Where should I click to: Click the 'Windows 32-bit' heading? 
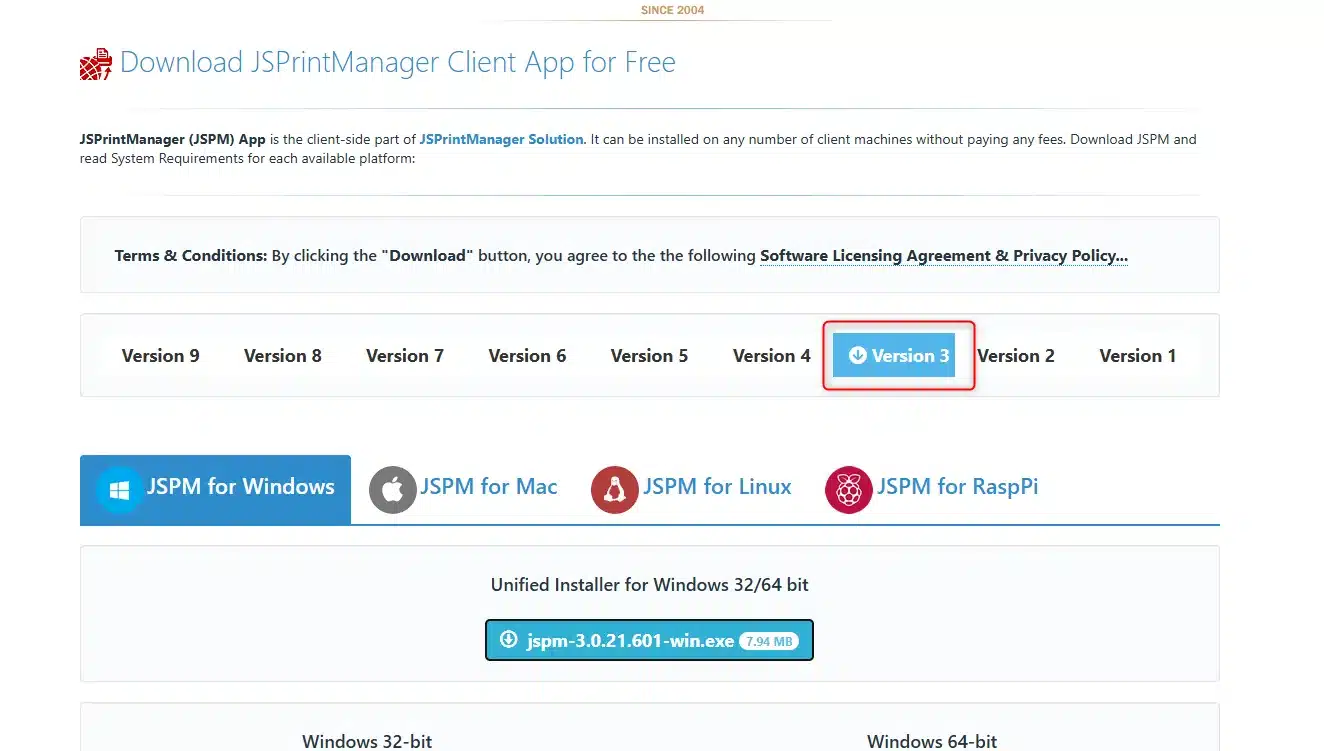[367, 741]
